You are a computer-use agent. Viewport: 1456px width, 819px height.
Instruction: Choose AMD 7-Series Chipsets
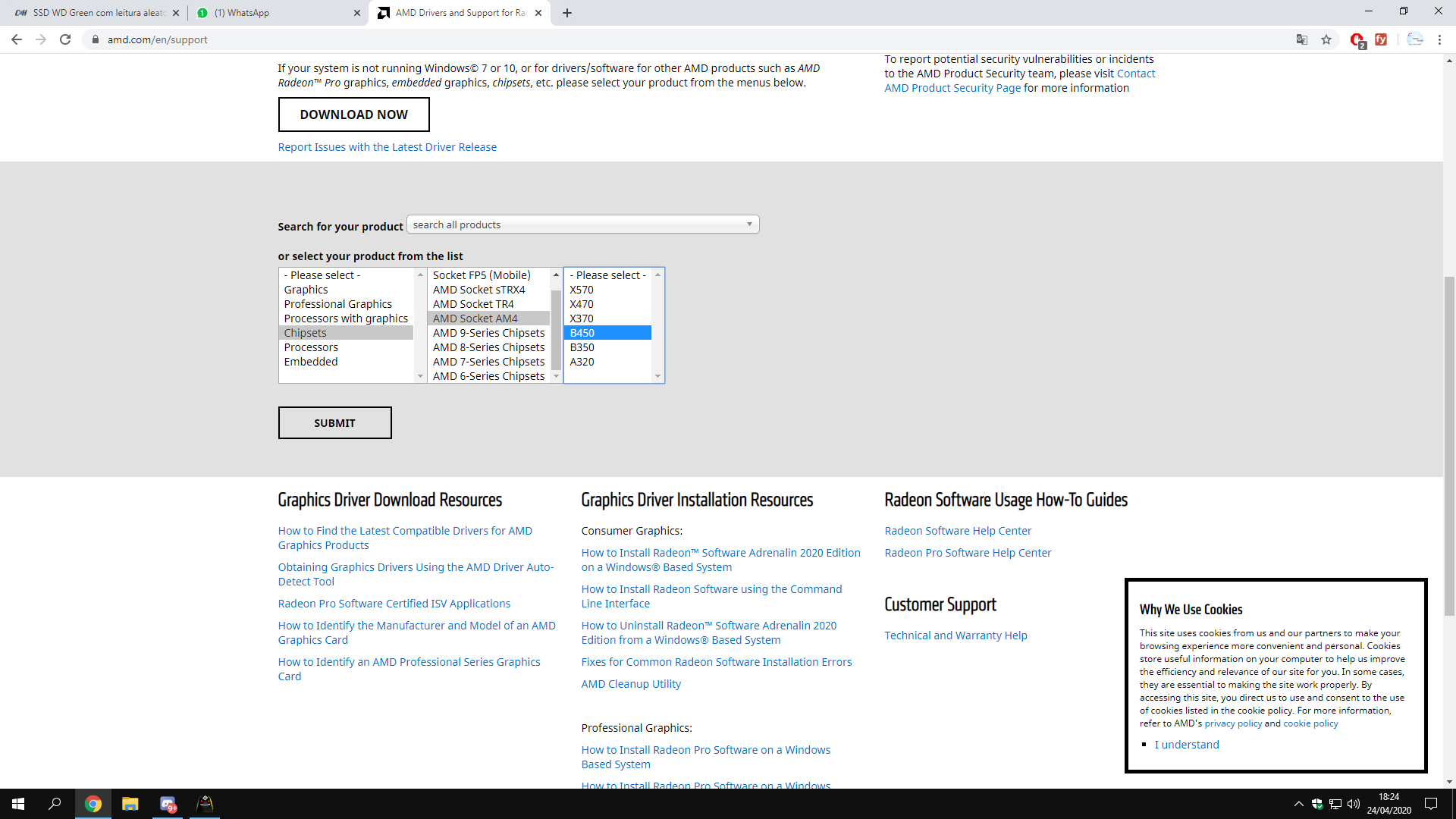pyautogui.click(x=489, y=362)
